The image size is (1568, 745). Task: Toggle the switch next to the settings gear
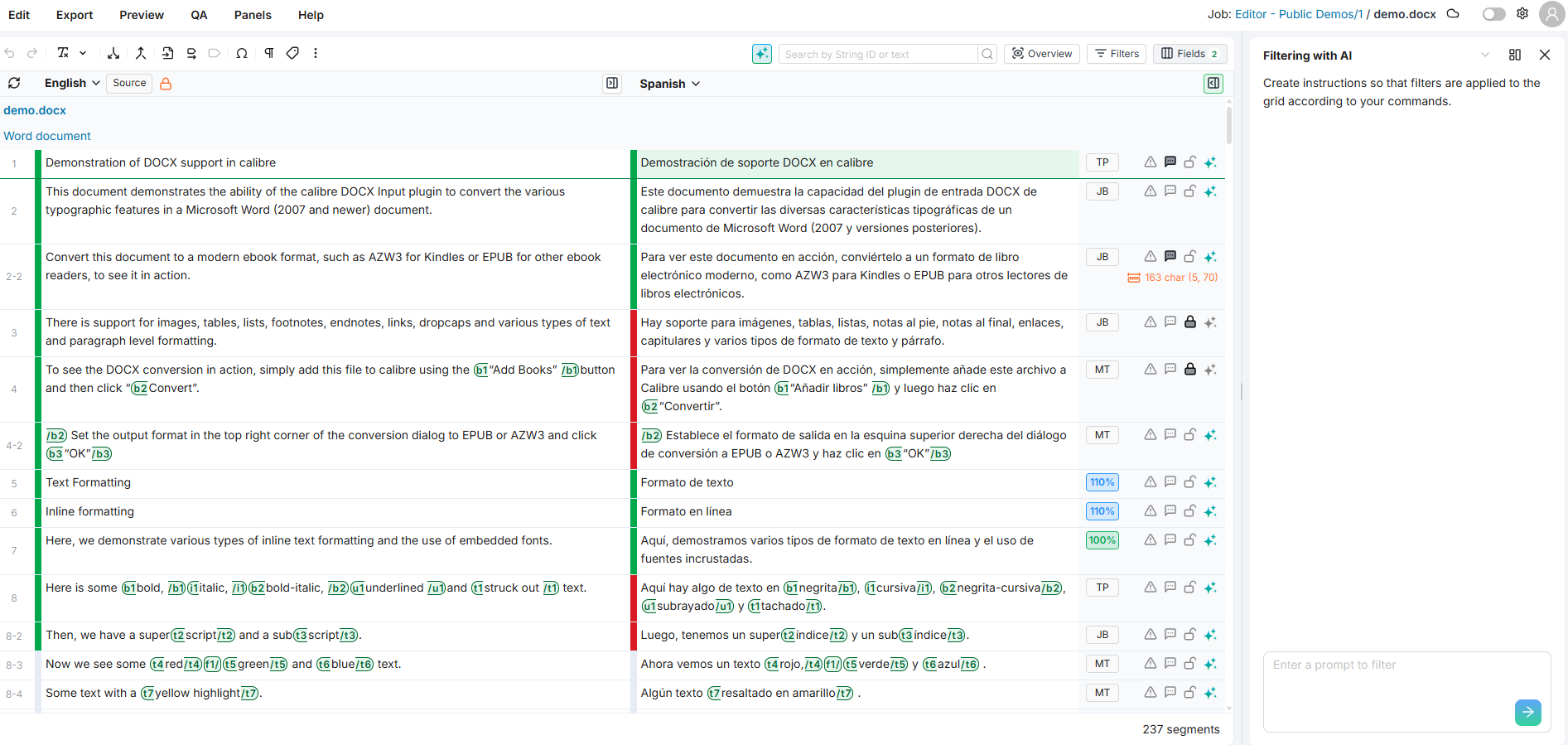1493,14
